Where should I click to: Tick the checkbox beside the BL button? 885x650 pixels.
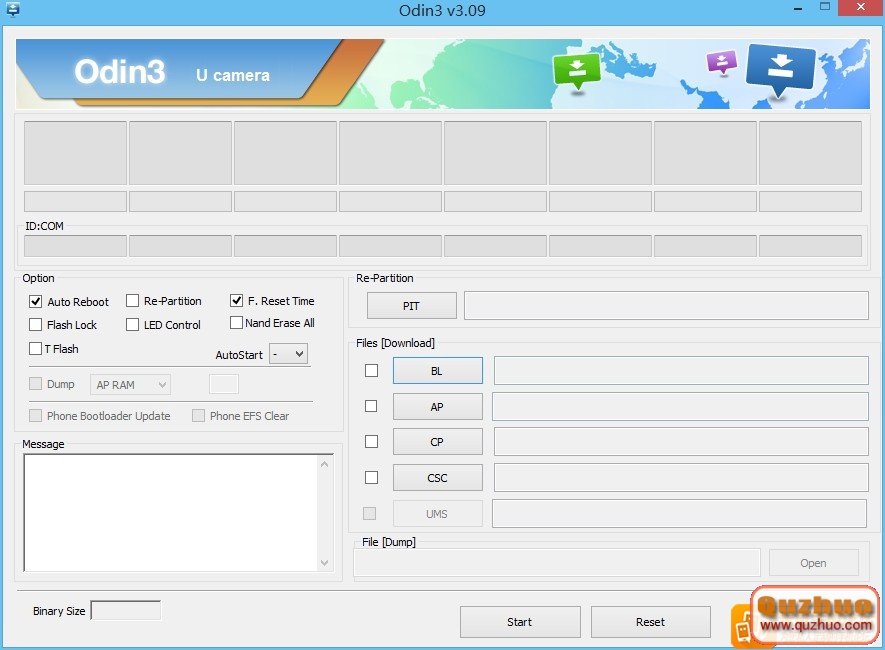[x=371, y=371]
